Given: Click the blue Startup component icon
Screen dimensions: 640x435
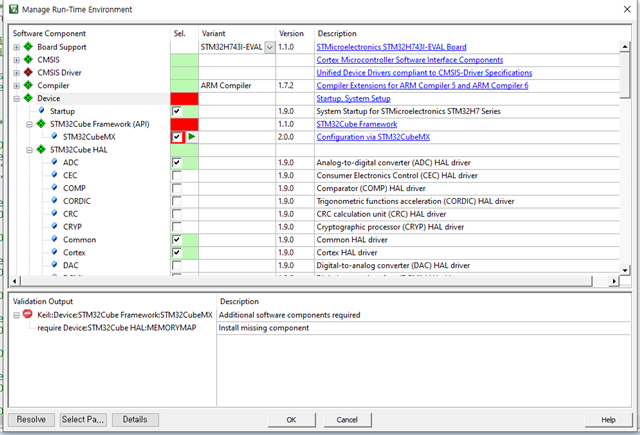Looking at the screenshot, I should 41,111.
